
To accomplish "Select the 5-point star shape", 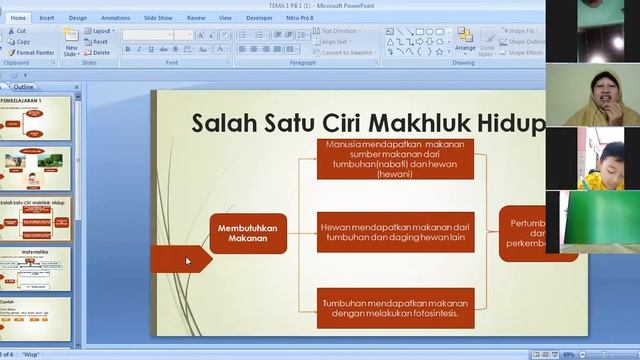I will tap(439, 52).
